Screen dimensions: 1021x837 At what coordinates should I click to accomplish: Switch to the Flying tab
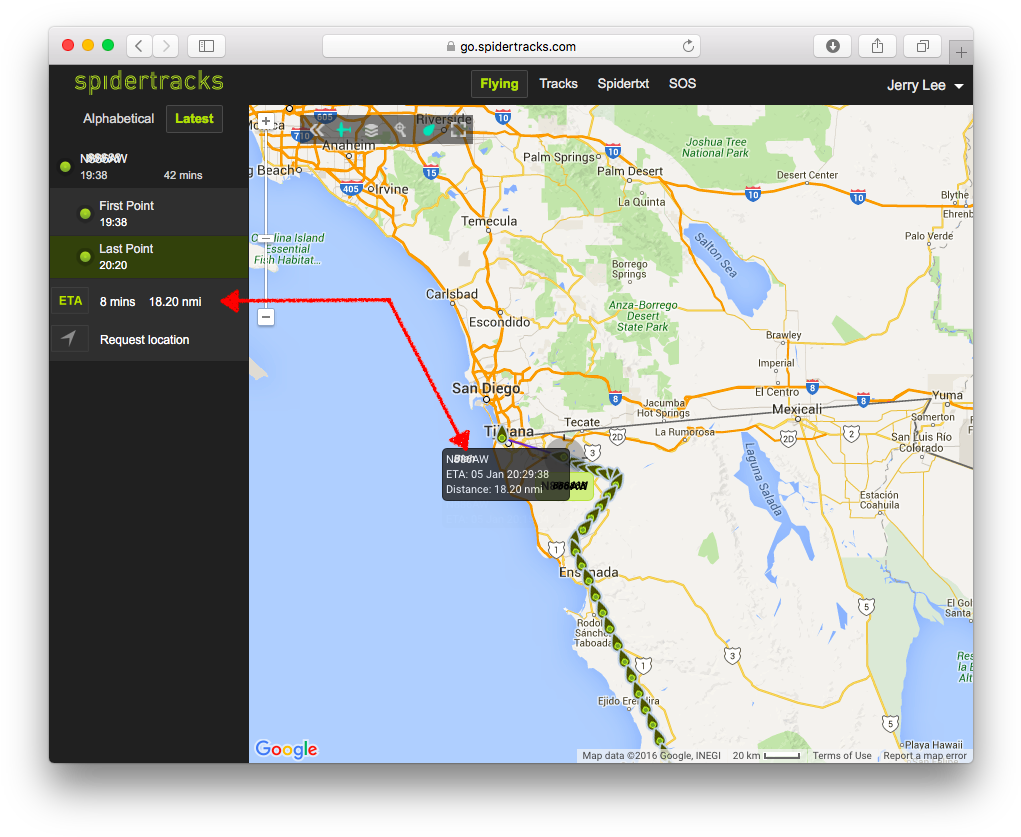[499, 84]
